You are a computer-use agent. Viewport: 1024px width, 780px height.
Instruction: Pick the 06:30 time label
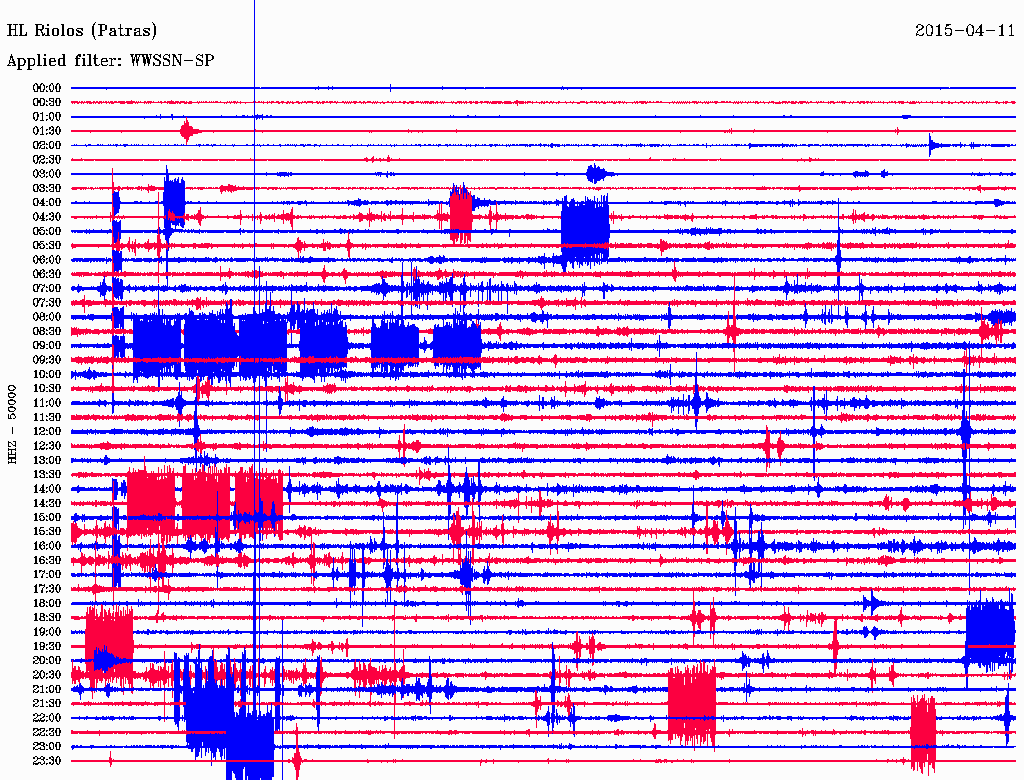[47, 274]
